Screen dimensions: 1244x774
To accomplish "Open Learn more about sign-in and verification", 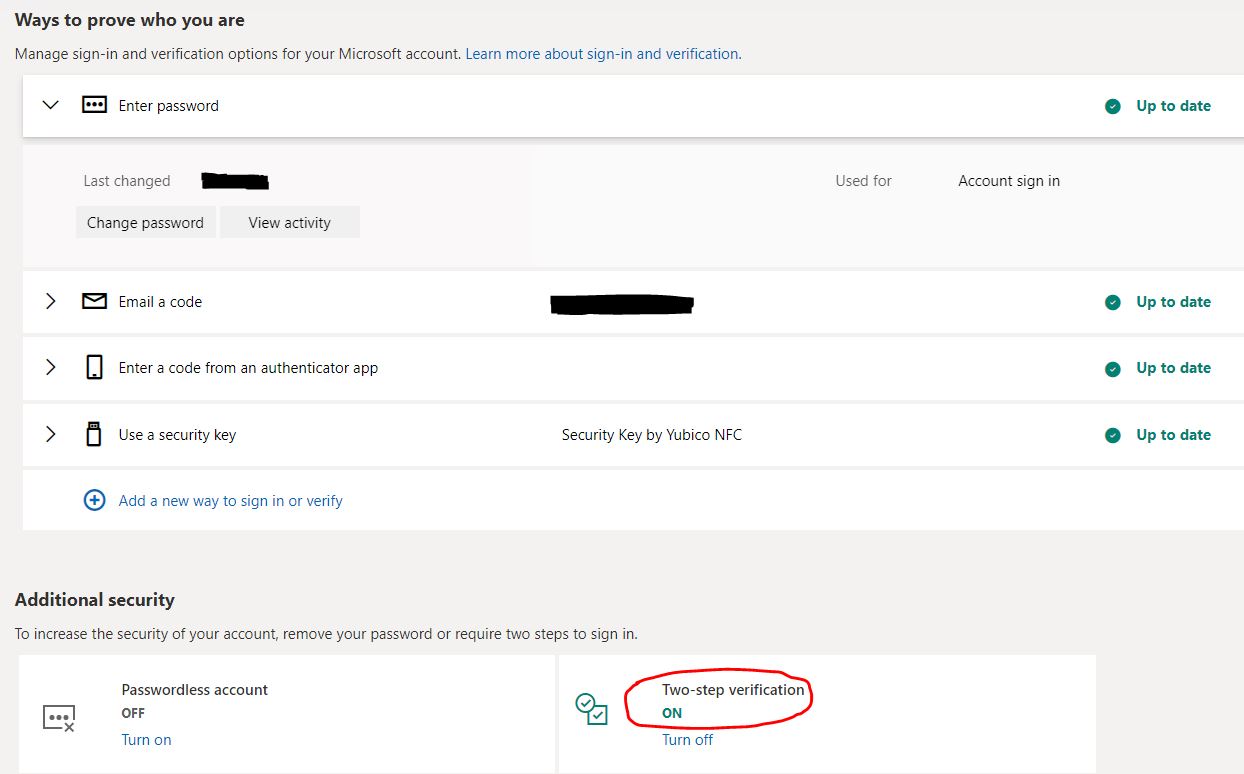I will coord(603,53).
